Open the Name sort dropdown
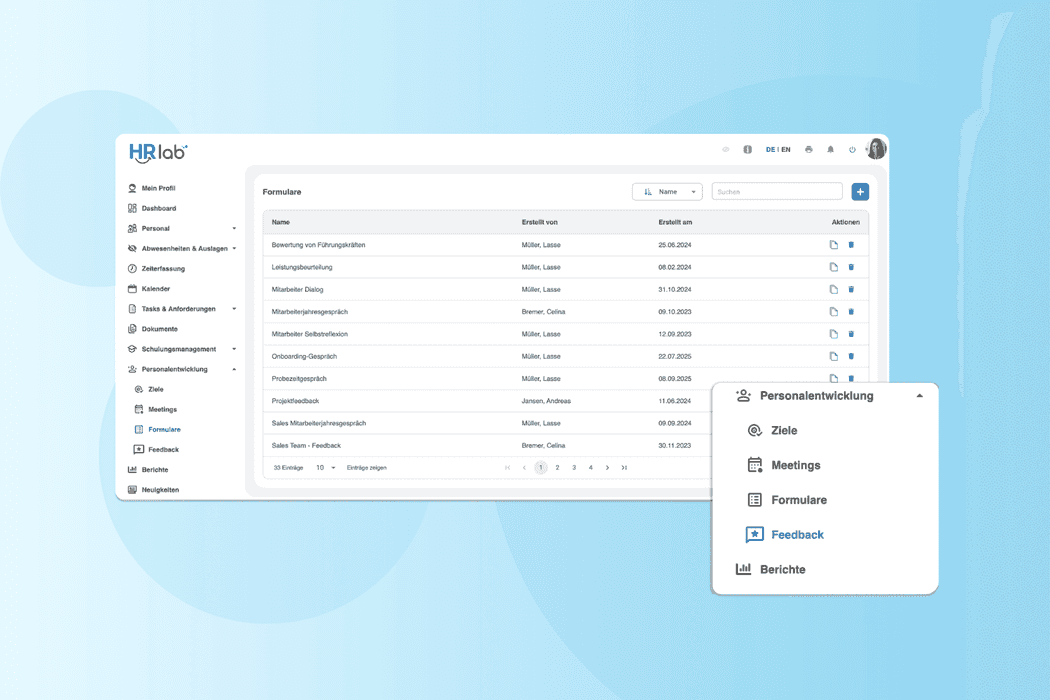Viewport: 1050px width, 700px height. click(x=667, y=192)
